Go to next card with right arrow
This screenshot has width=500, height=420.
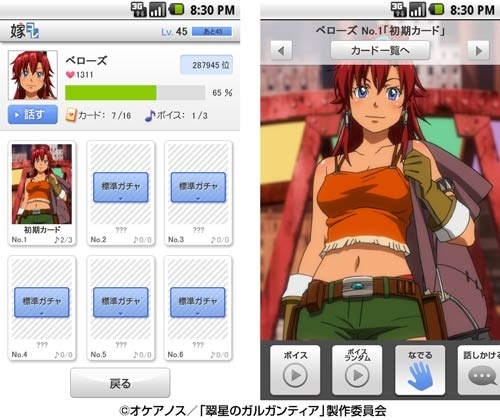(479, 51)
